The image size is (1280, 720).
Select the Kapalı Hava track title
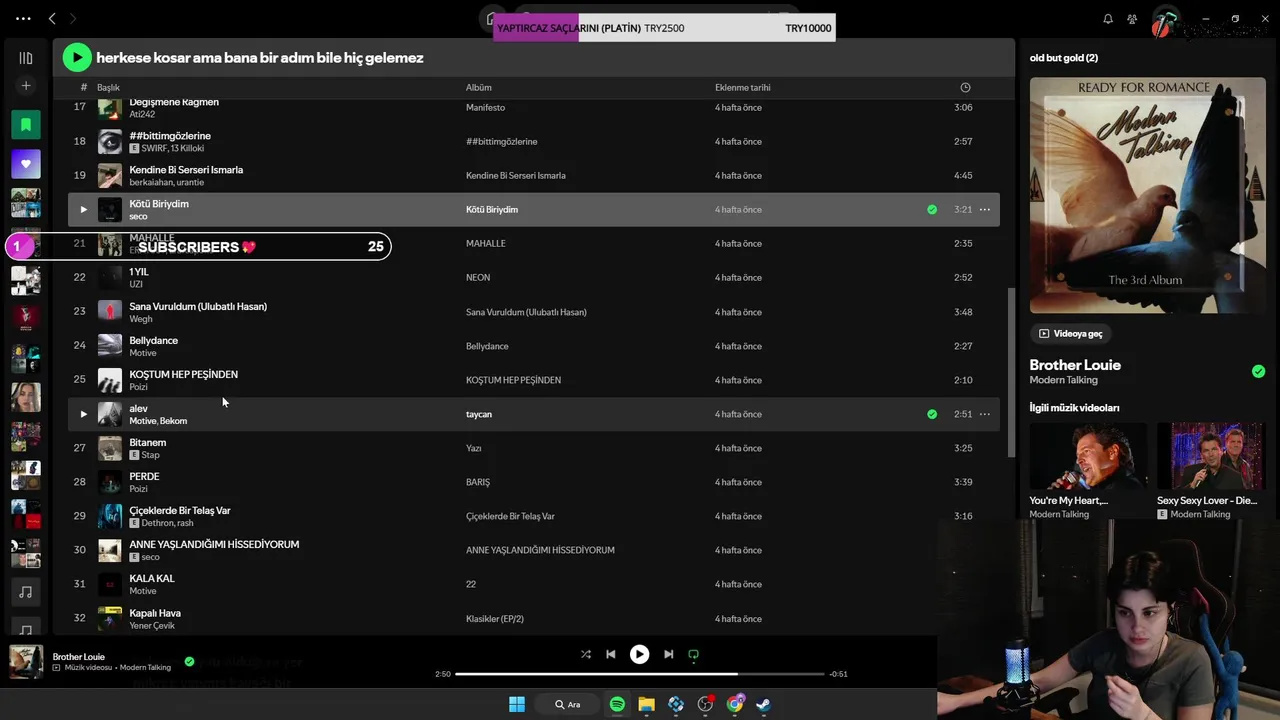tap(155, 613)
